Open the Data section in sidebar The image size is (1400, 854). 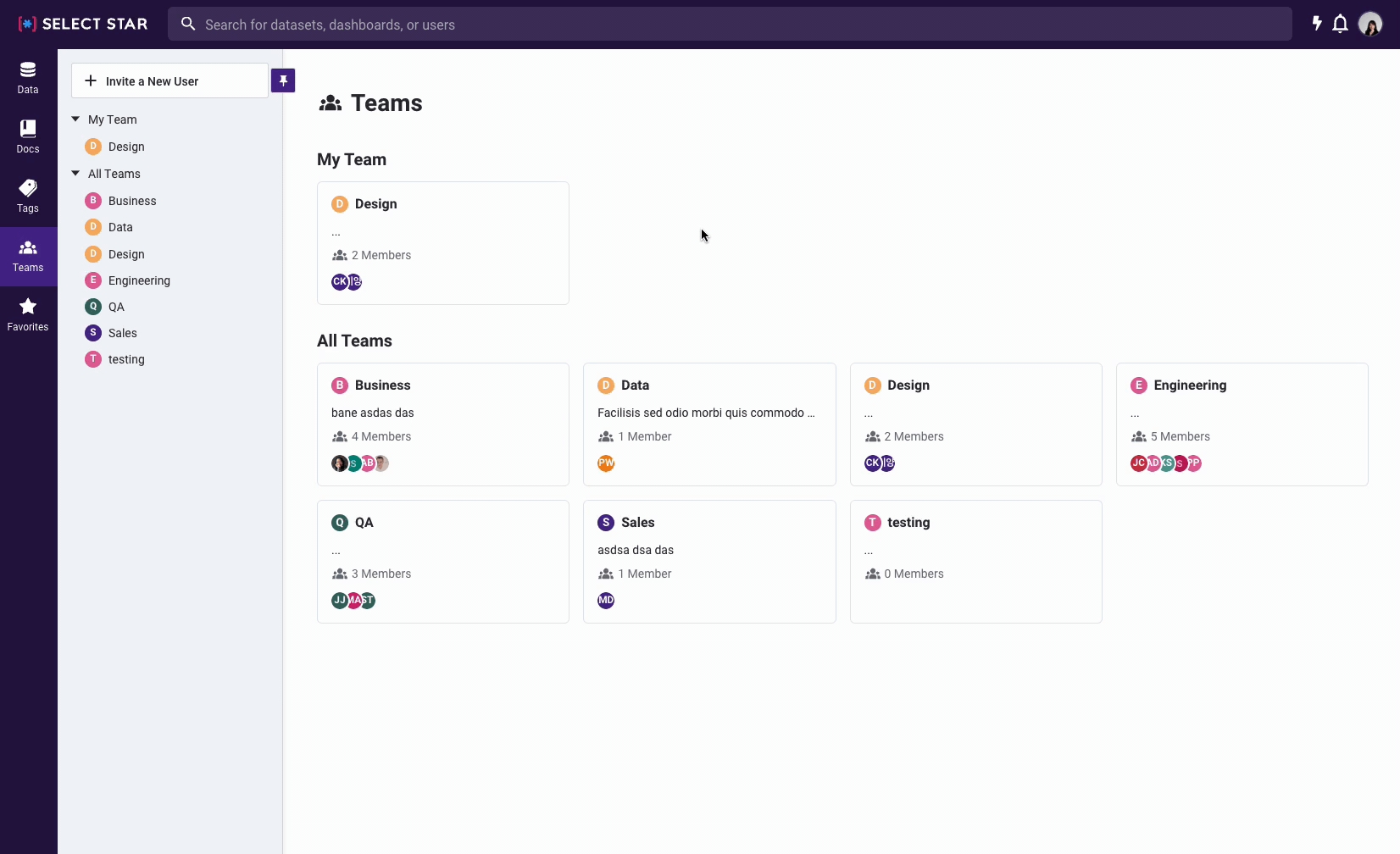(28, 78)
